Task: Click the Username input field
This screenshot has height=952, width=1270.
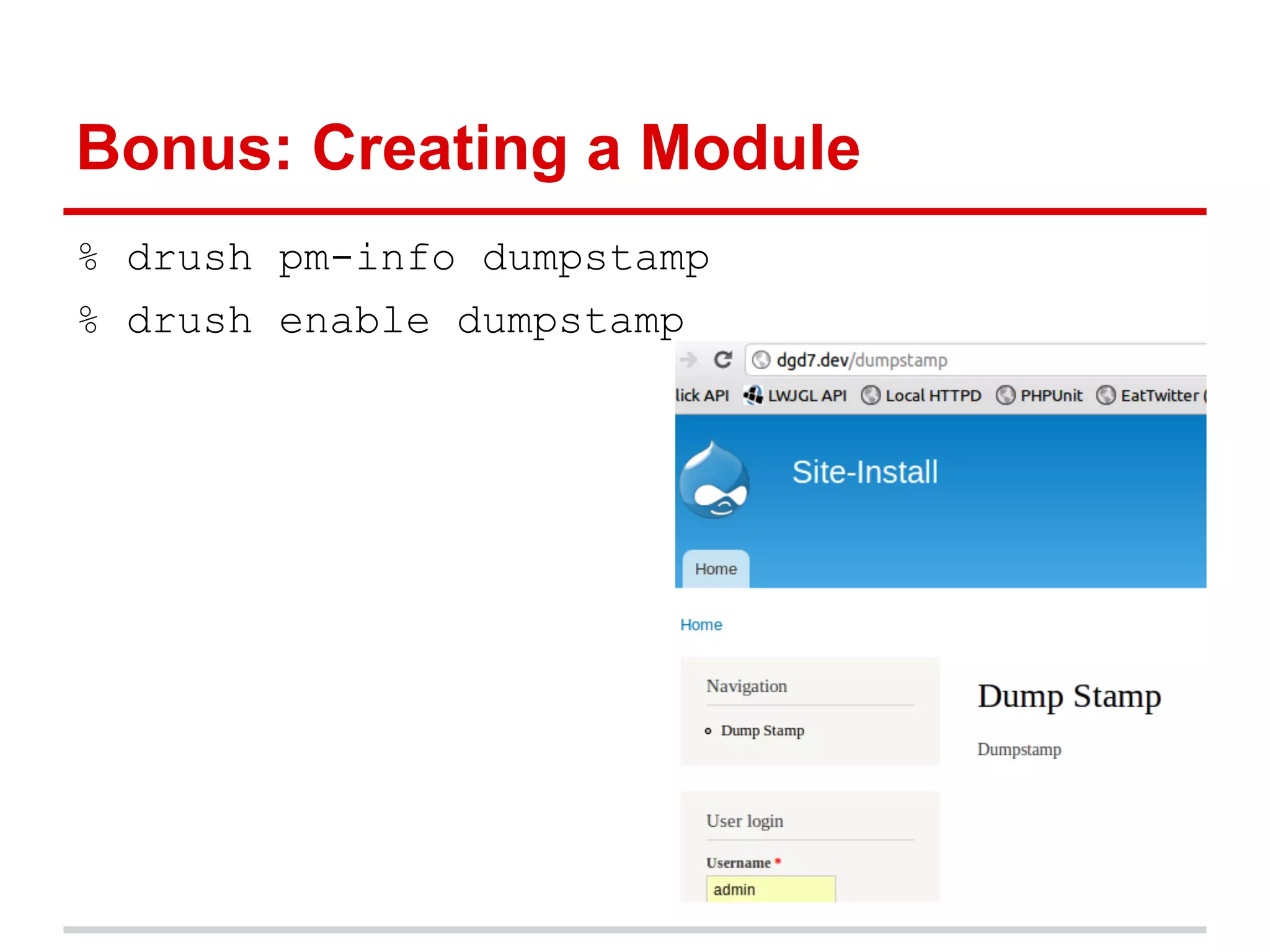Action: [771, 889]
